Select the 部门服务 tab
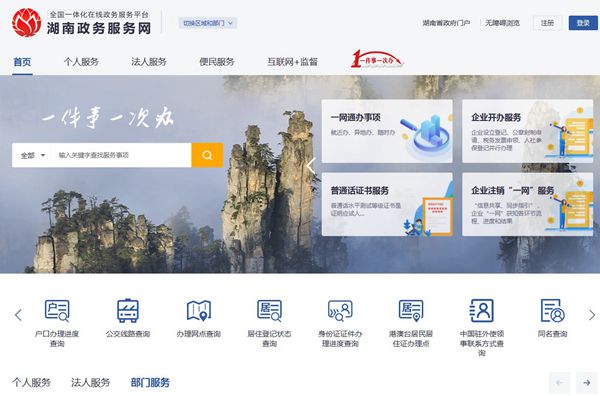600x396 pixels. pos(150,382)
